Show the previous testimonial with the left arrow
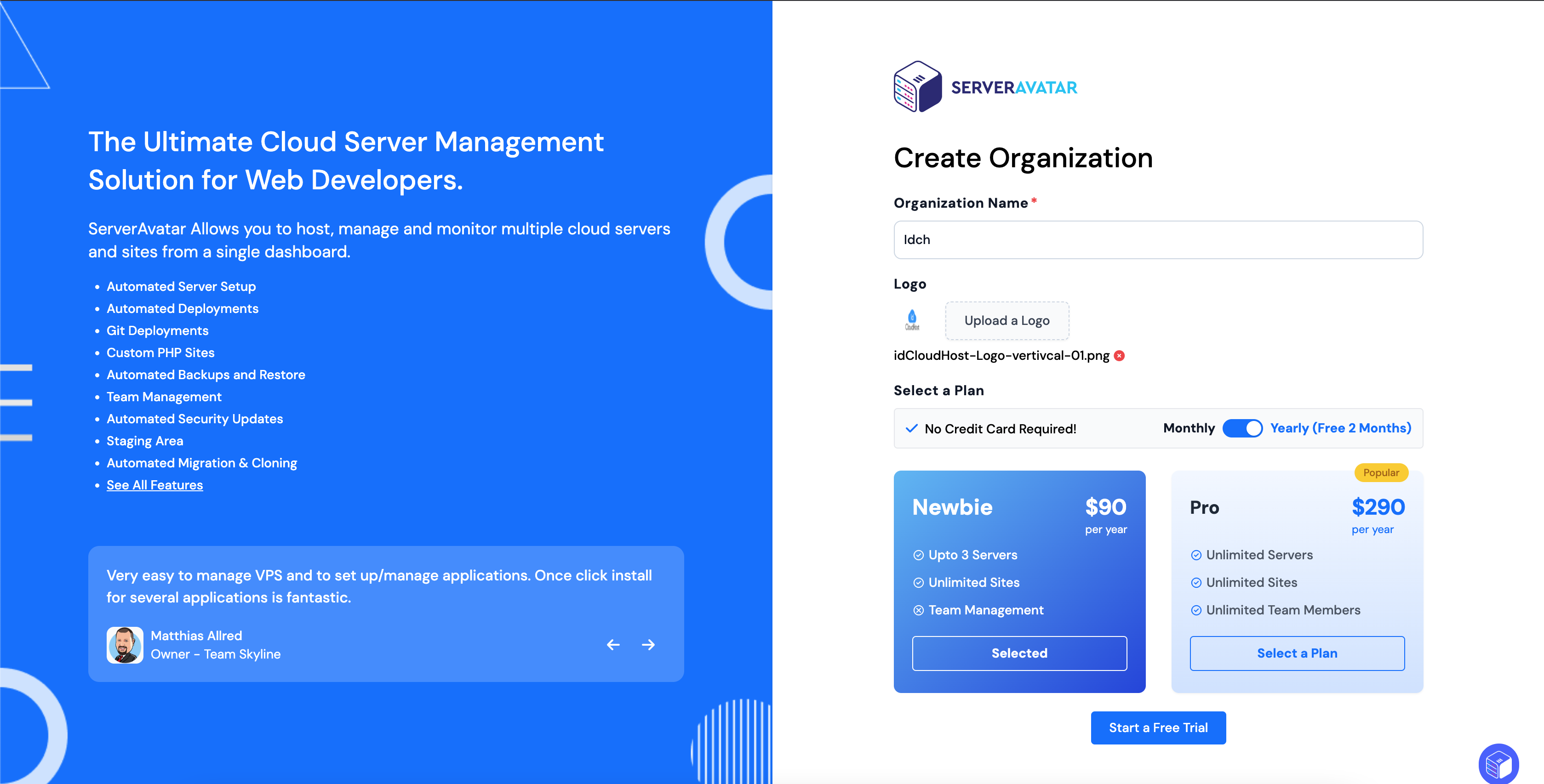 tap(613, 644)
